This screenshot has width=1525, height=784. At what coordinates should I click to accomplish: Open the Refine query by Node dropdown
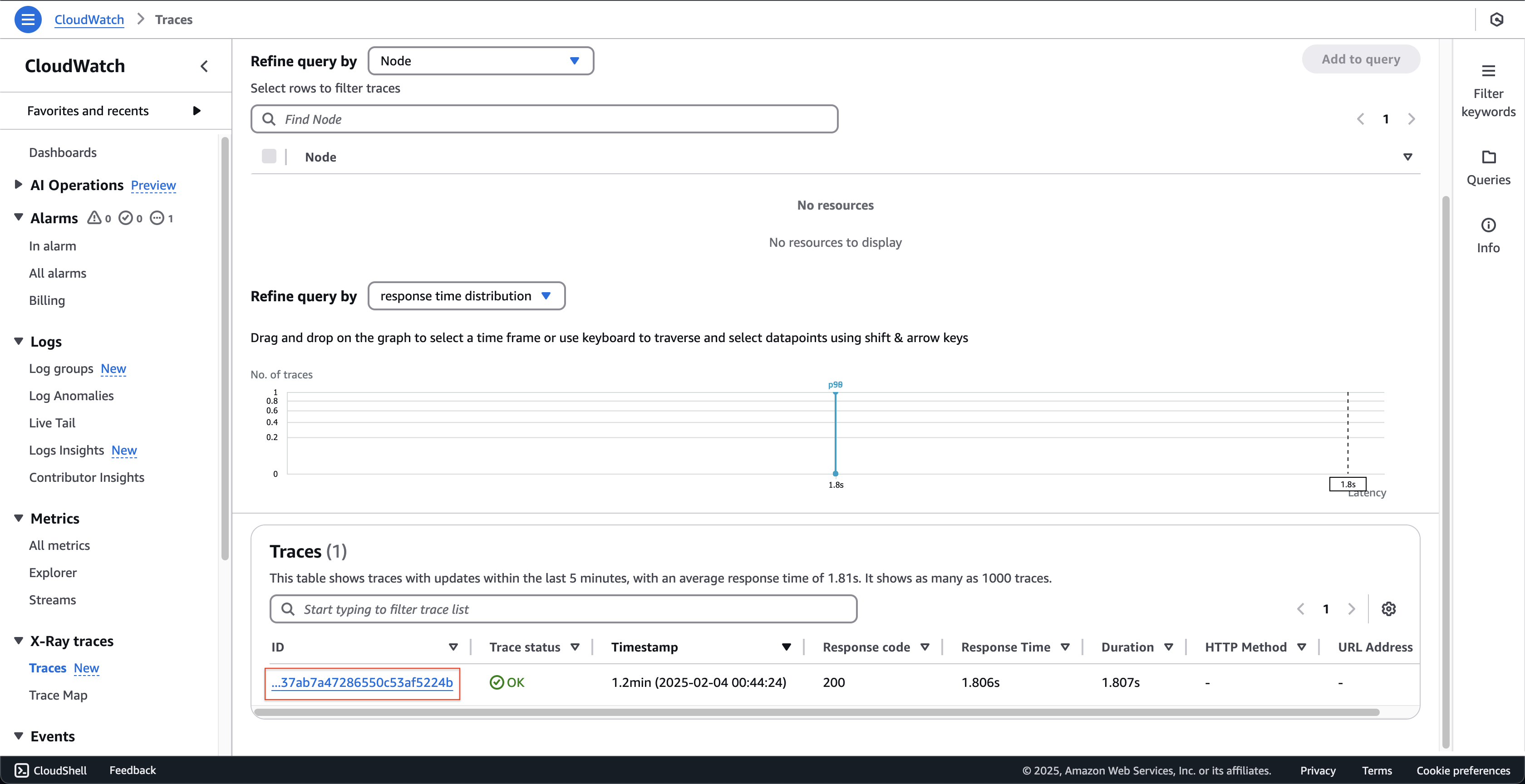point(481,61)
